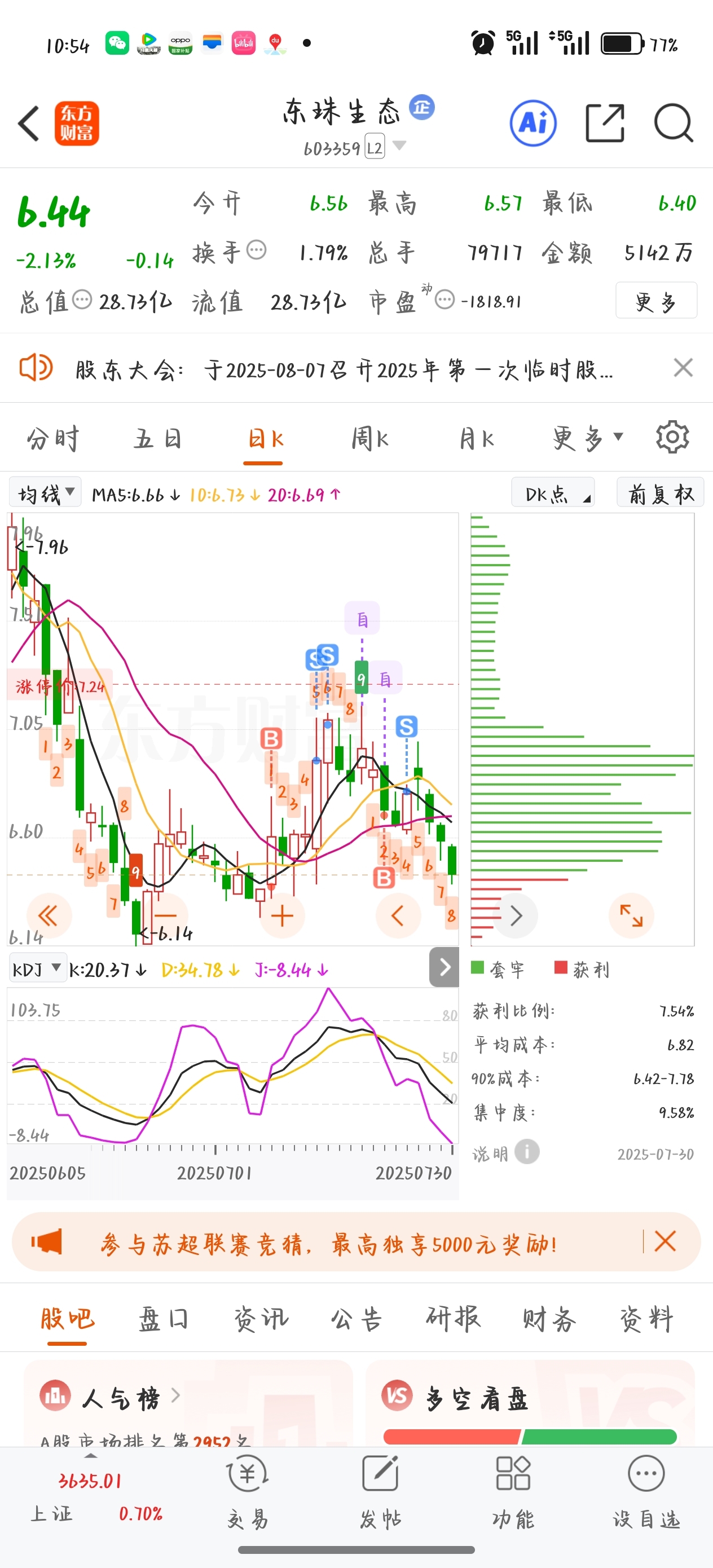Image resolution: width=713 pixels, height=1568 pixels.
Task: Expand stock code 603359 dropdown arrow
Action: pyautogui.click(x=399, y=146)
